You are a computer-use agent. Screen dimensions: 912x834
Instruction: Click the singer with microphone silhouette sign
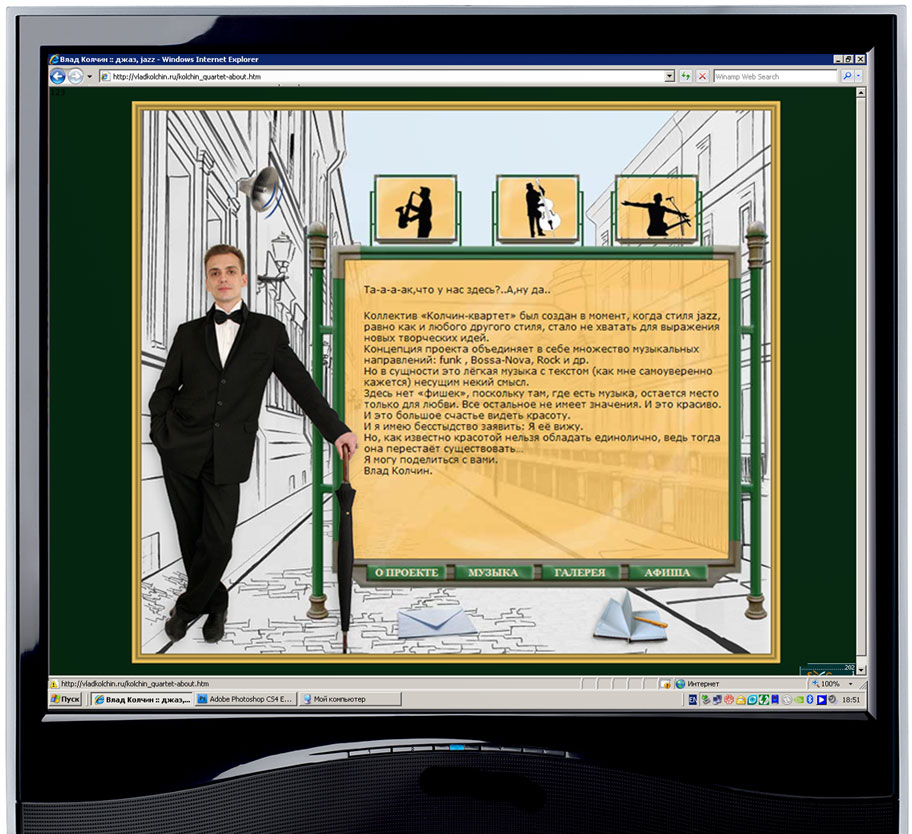(657, 209)
